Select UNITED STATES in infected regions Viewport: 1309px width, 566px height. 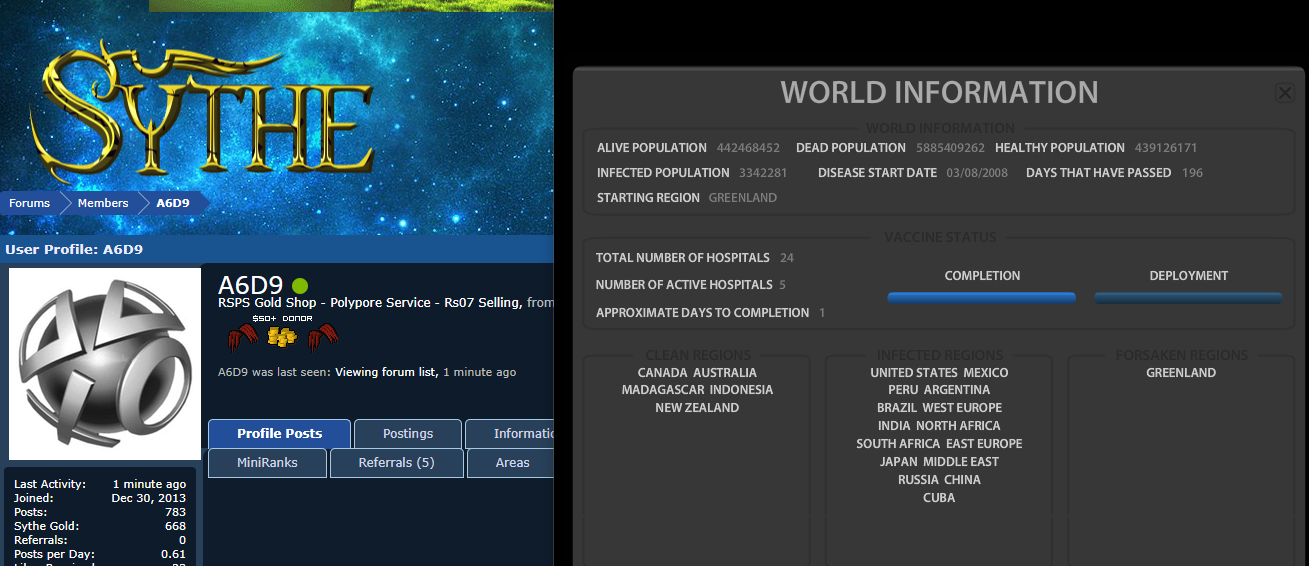click(x=914, y=372)
